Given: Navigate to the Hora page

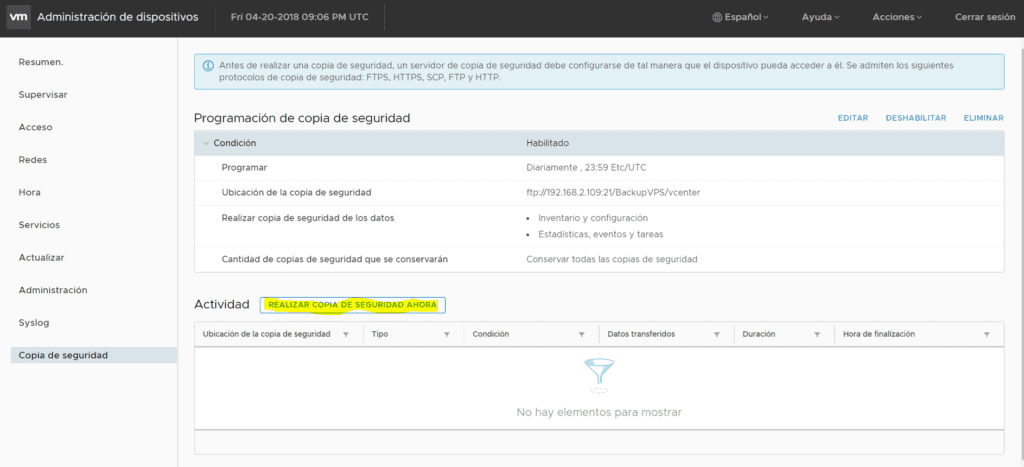Looking at the screenshot, I should pyautogui.click(x=30, y=193).
